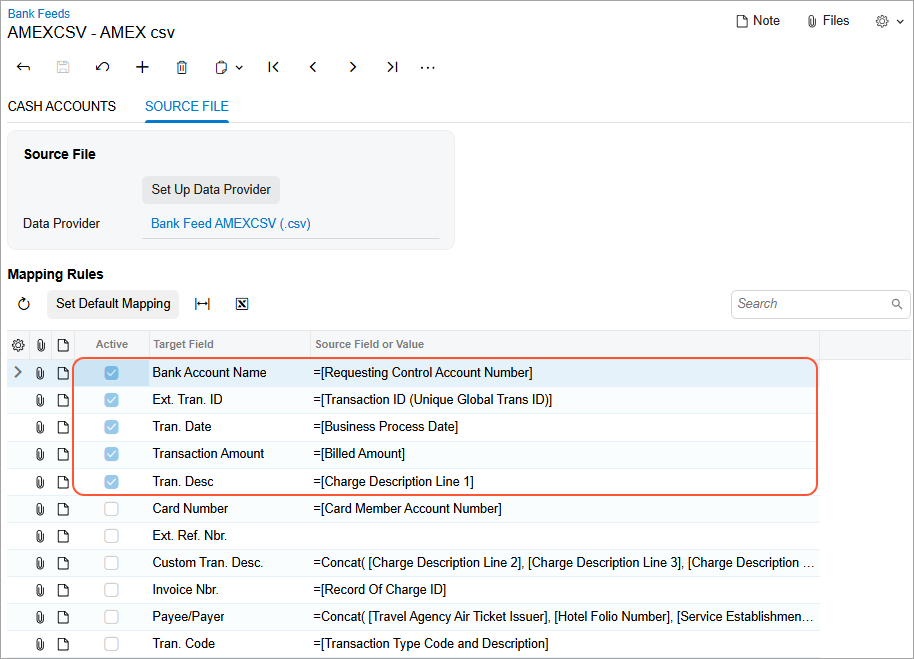Open the note for Ext. Tran. ID row
This screenshot has height=659, width=914.
click(x=63, y=400)
